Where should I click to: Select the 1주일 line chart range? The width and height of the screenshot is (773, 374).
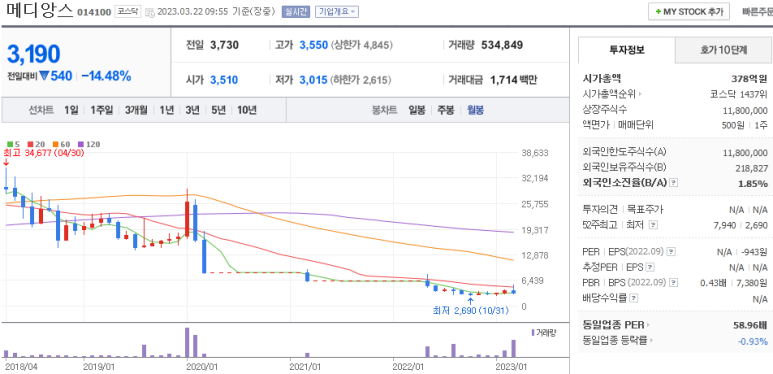click(102, 110)
